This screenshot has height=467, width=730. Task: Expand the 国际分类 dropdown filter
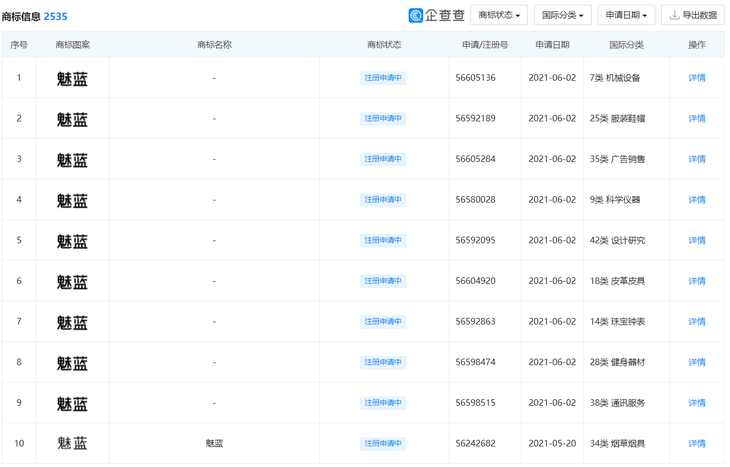click(x=562, y=15)
